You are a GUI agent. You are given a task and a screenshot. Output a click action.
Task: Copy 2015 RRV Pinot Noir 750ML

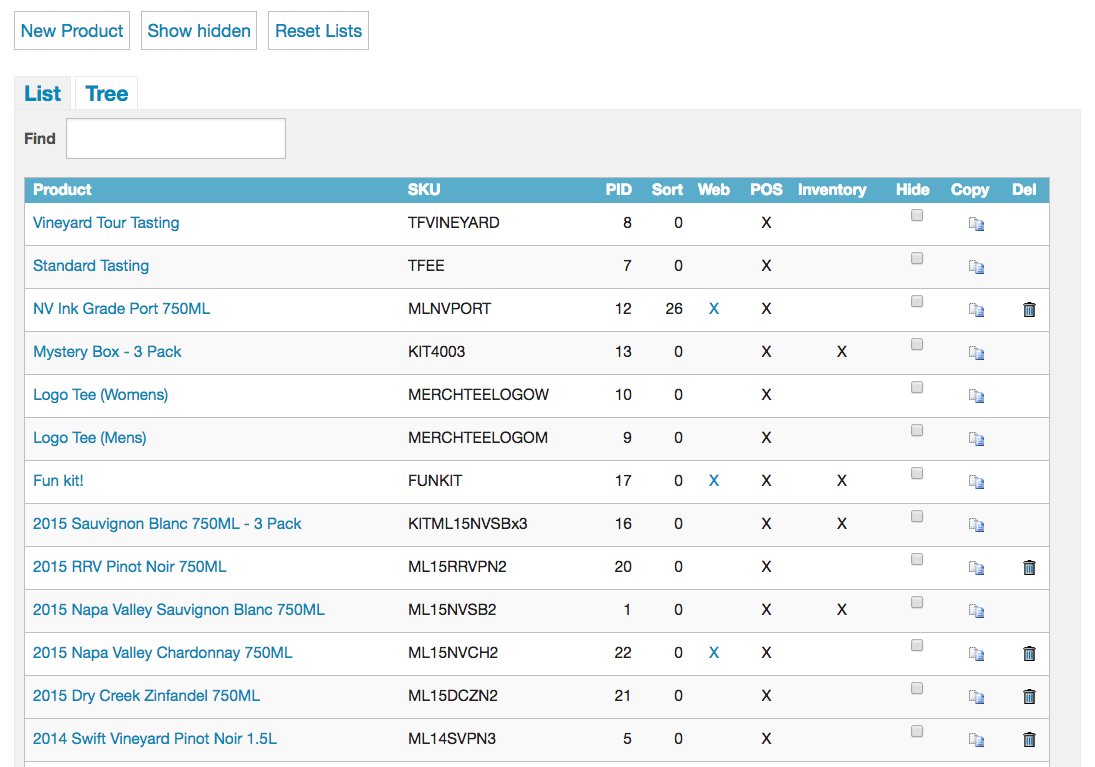point(976,568)
